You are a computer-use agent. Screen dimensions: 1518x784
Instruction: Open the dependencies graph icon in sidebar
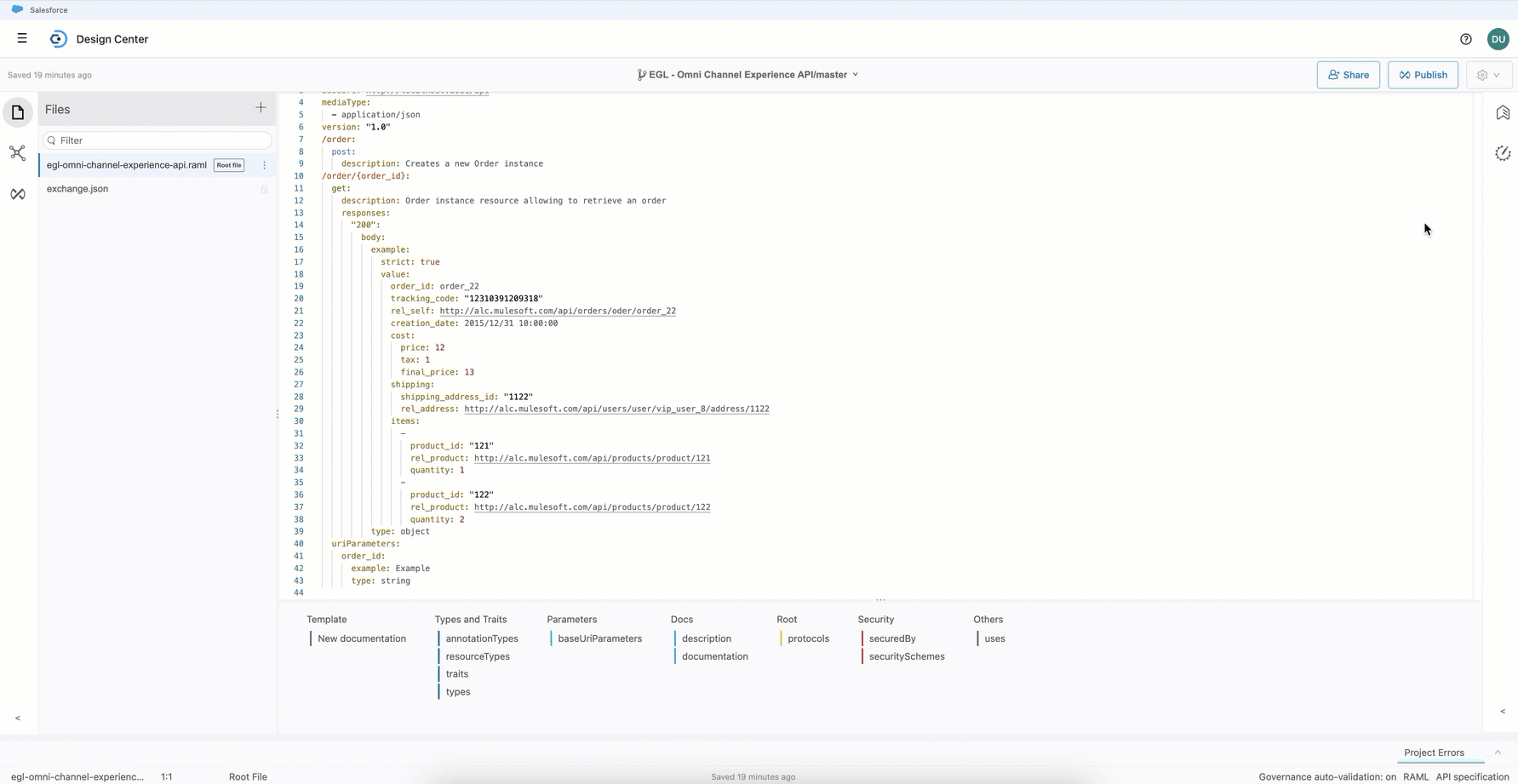(18, 153)
